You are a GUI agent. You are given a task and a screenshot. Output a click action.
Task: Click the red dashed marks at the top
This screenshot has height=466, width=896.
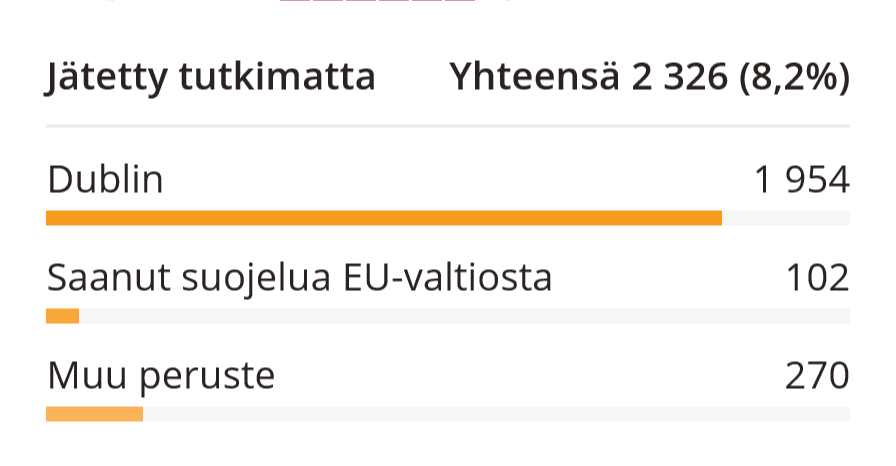pos(377,2)
